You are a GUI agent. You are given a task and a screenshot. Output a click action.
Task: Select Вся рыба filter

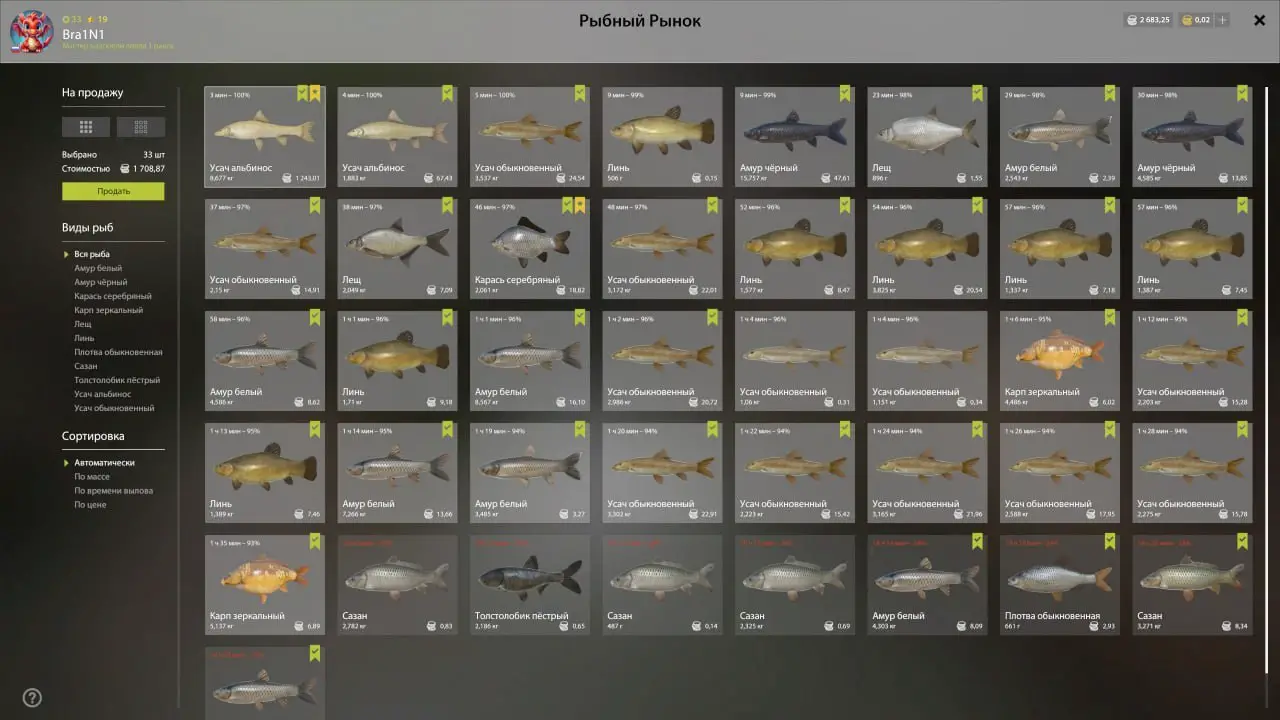tap(92, 254)
